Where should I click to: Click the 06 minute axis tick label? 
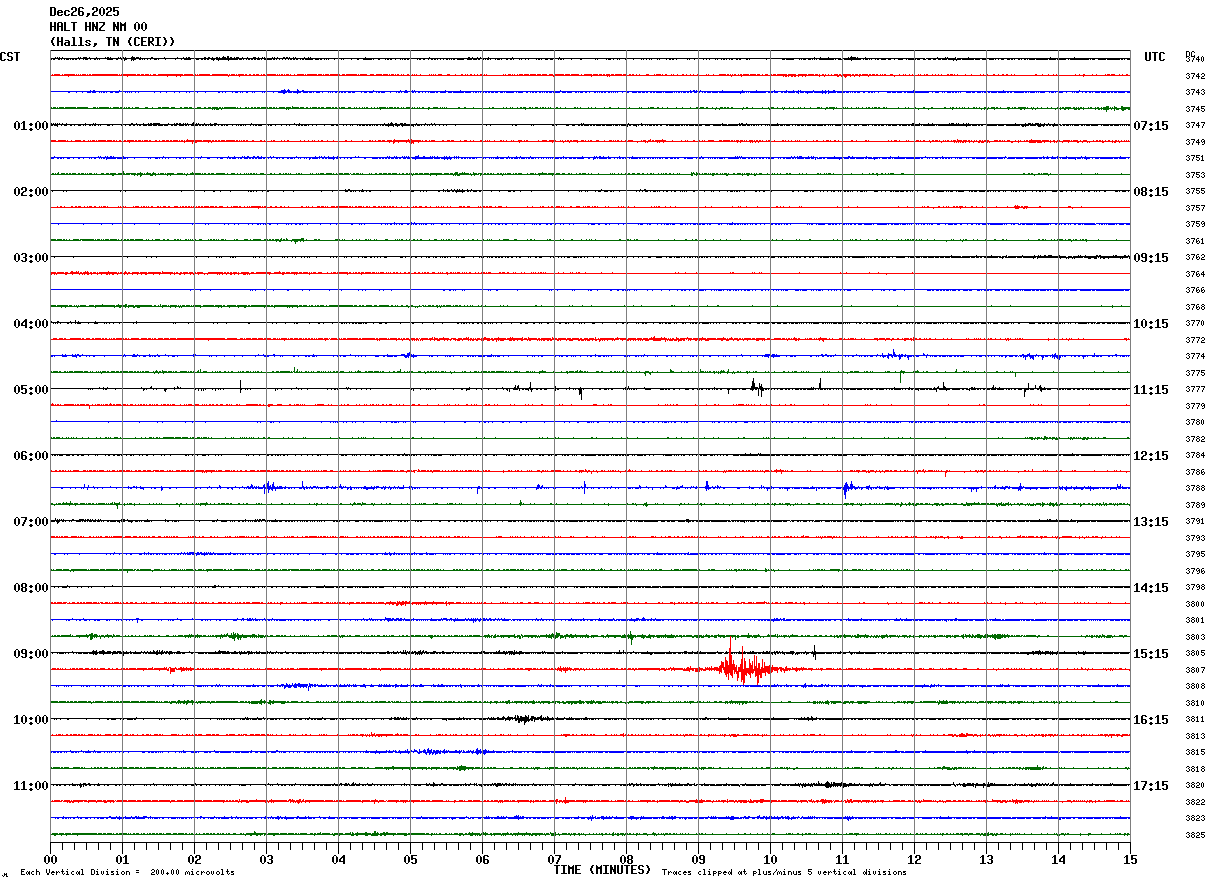click(x=482, y=859)
